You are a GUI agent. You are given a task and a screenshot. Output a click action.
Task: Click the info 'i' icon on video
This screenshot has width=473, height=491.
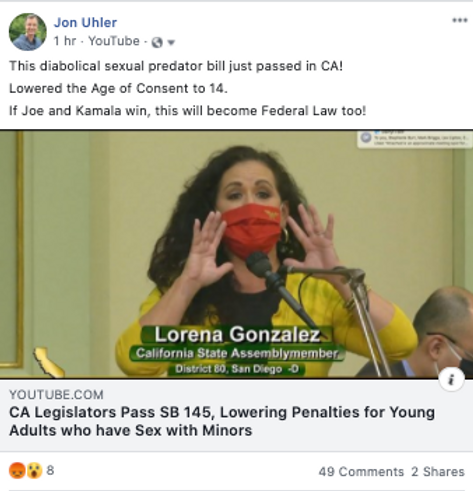click(x=451, y=379)
